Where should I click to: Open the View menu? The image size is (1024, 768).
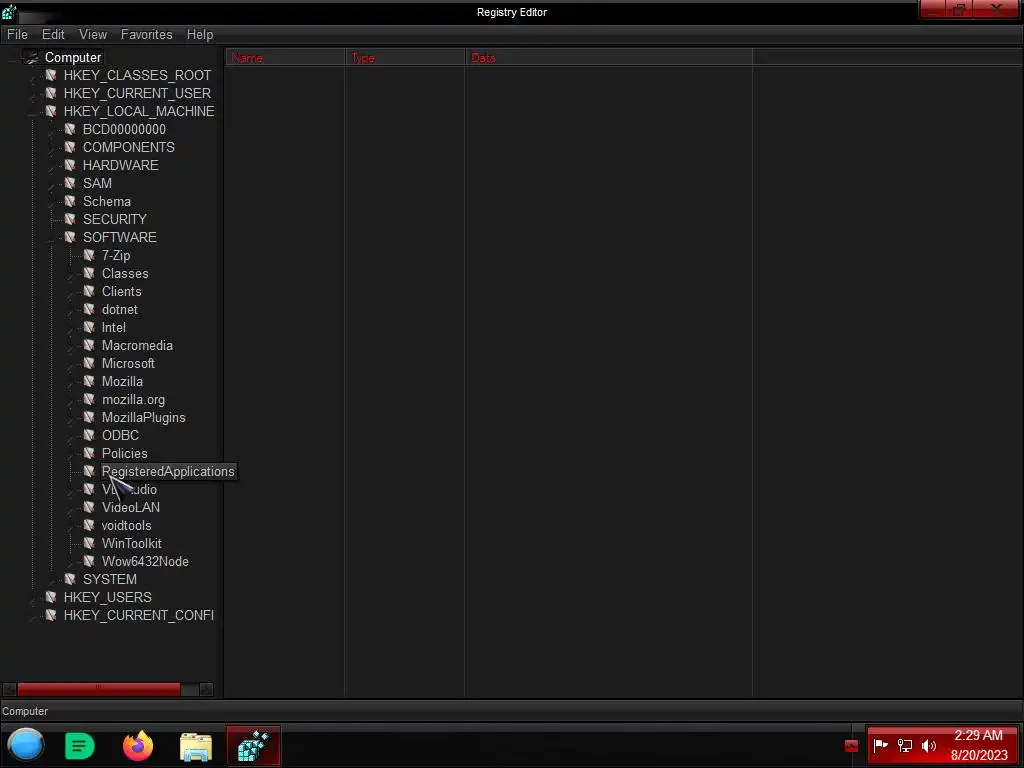[93, 34]
